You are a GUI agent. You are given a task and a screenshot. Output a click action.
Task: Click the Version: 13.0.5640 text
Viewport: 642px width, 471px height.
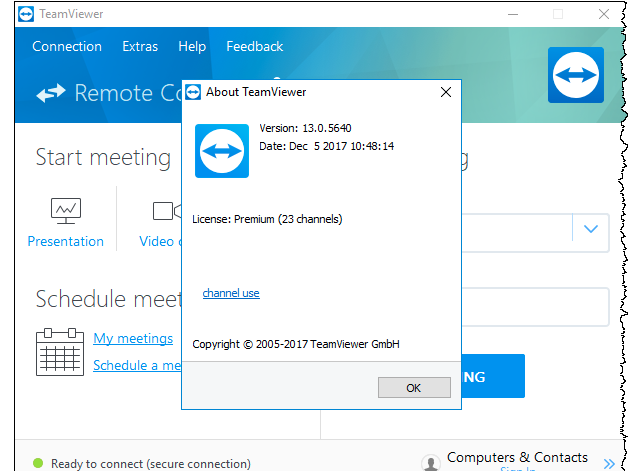[305, 128]
